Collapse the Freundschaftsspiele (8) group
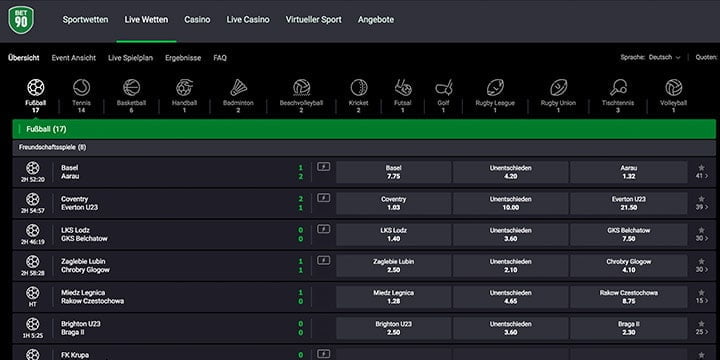The image size is (720, 360). tap(364, 147)
